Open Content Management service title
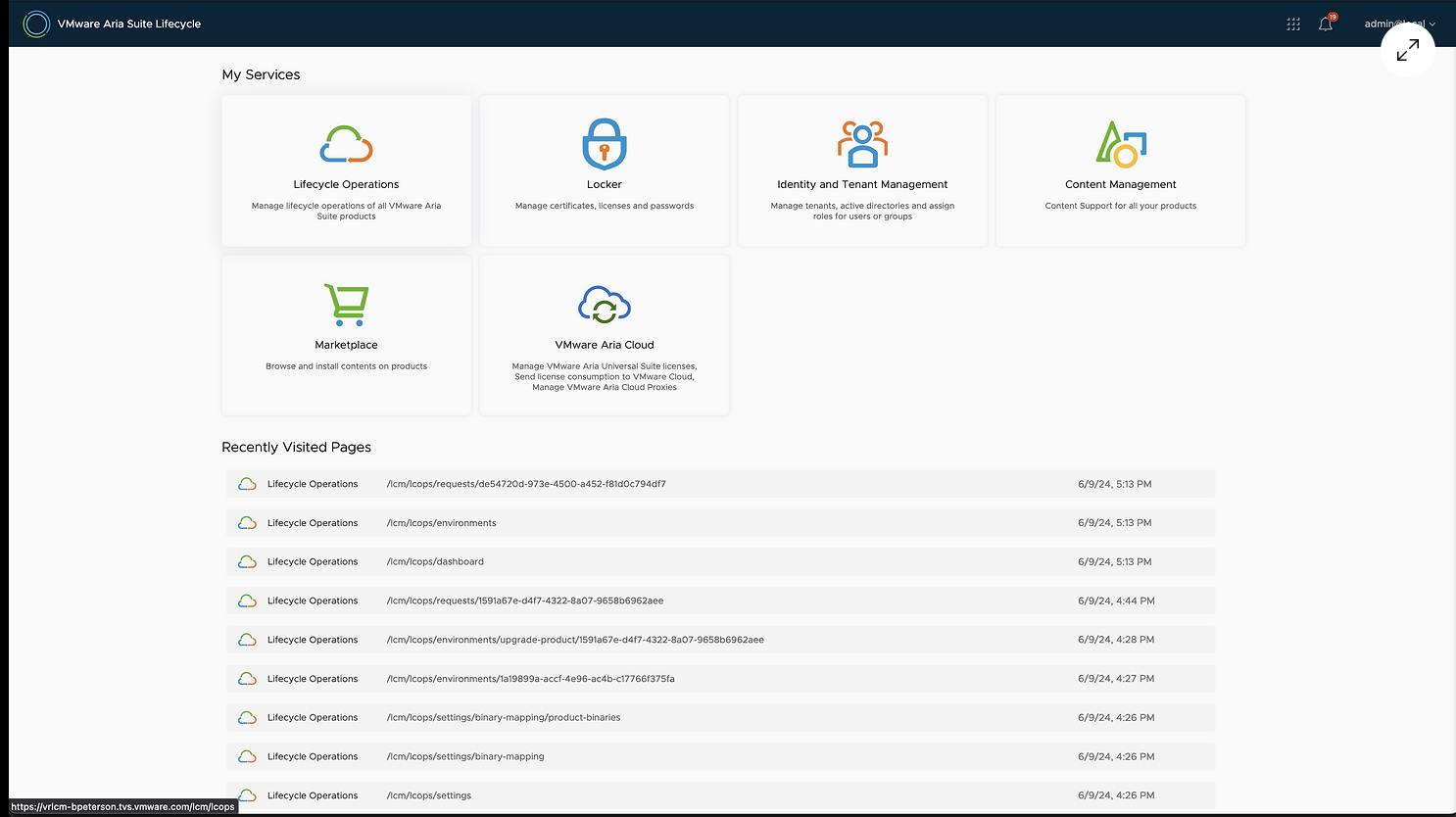 pos(1121,184)
